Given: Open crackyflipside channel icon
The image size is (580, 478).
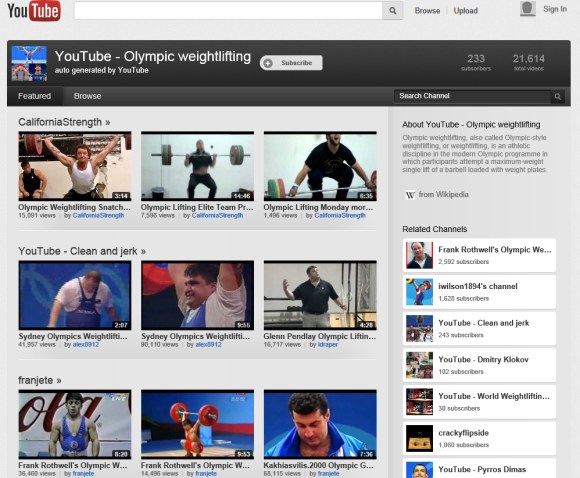Looking at the screenshot, I should (419, 438).
